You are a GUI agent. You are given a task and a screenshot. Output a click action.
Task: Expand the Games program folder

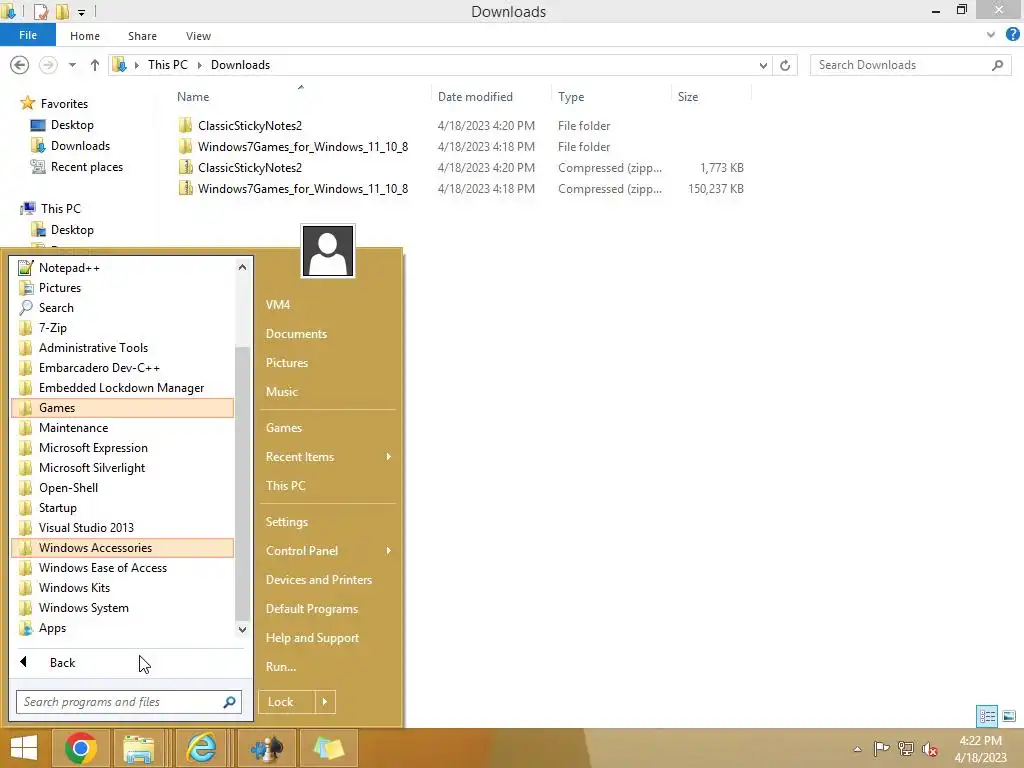123,408
